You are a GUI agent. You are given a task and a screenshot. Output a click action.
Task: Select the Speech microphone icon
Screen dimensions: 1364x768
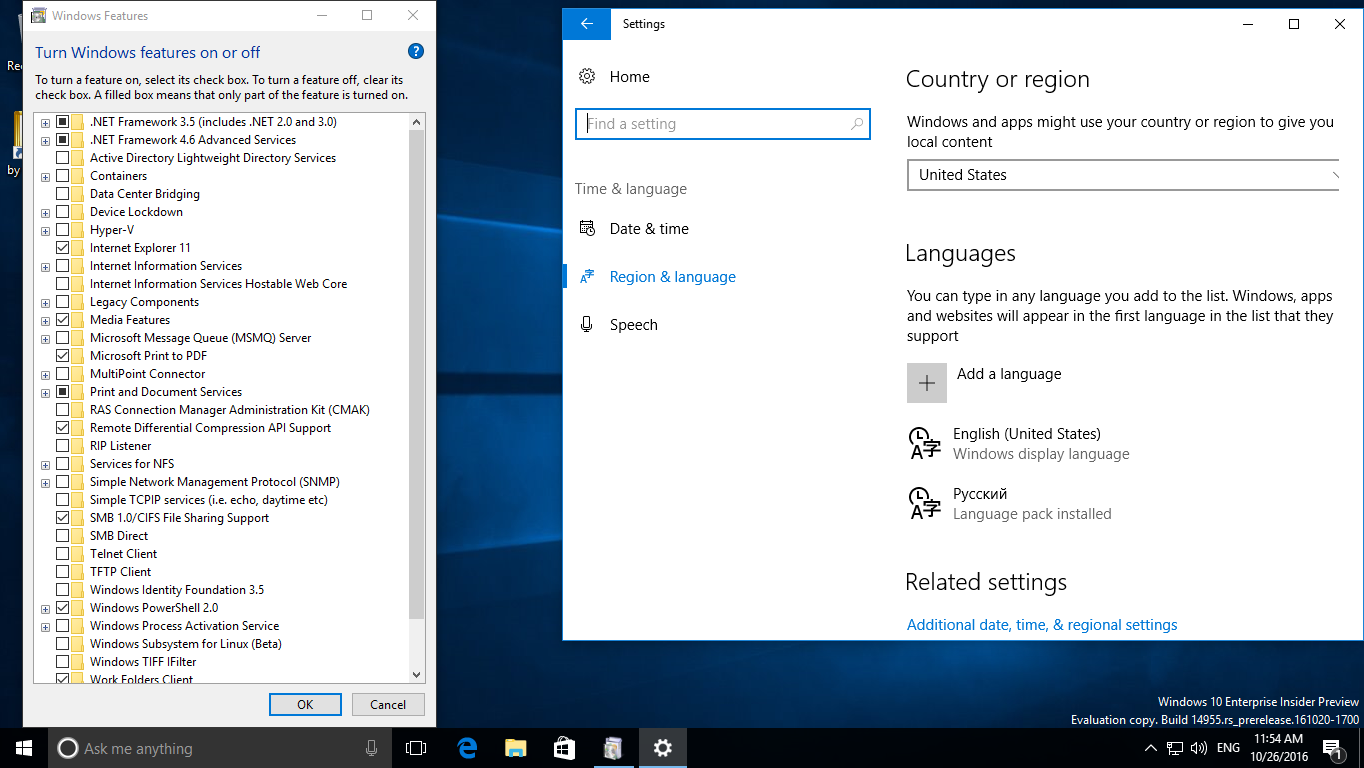(x=587, y=325)
